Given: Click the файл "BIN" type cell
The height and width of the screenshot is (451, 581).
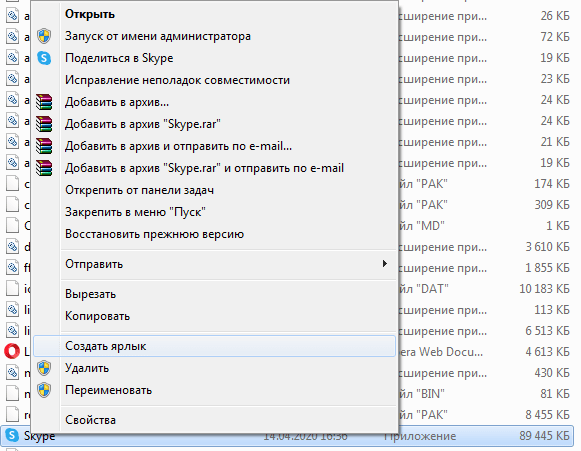Looking at the screenshot, I should click(422, 394).
